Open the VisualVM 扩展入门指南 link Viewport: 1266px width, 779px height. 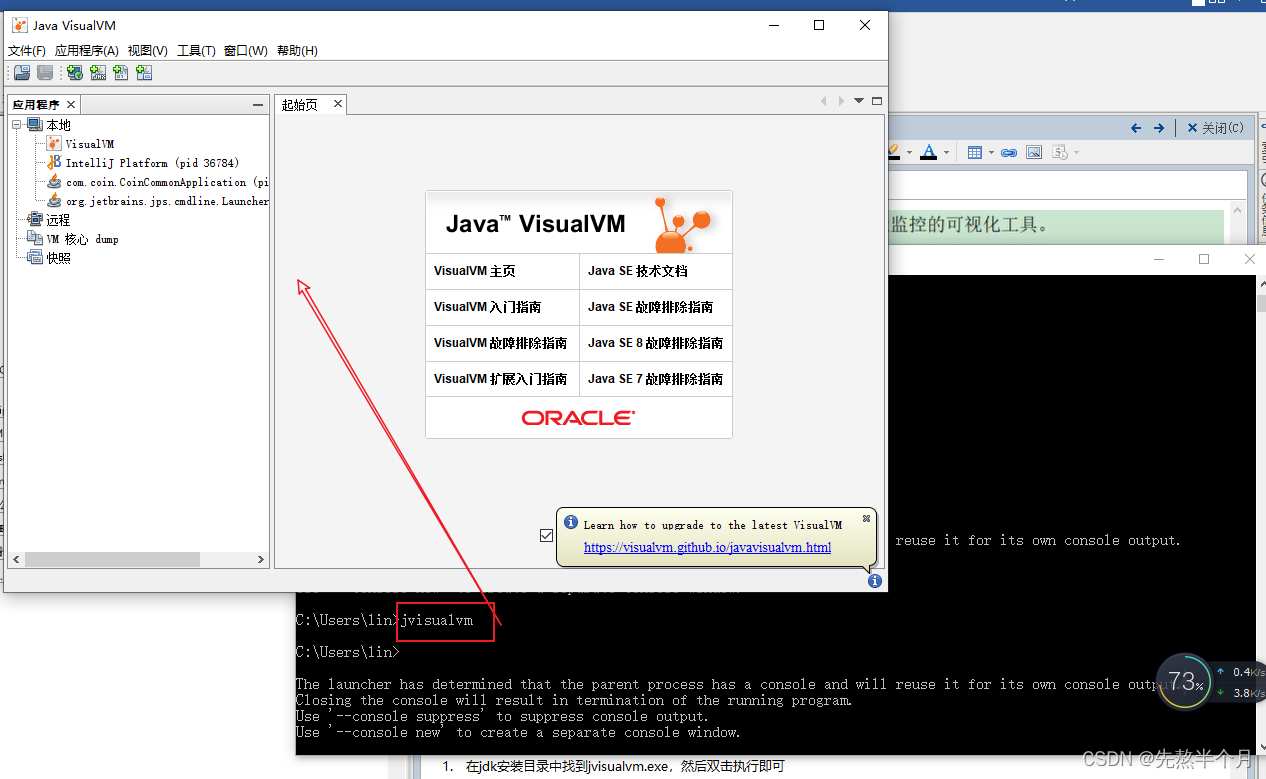point(500,379)
